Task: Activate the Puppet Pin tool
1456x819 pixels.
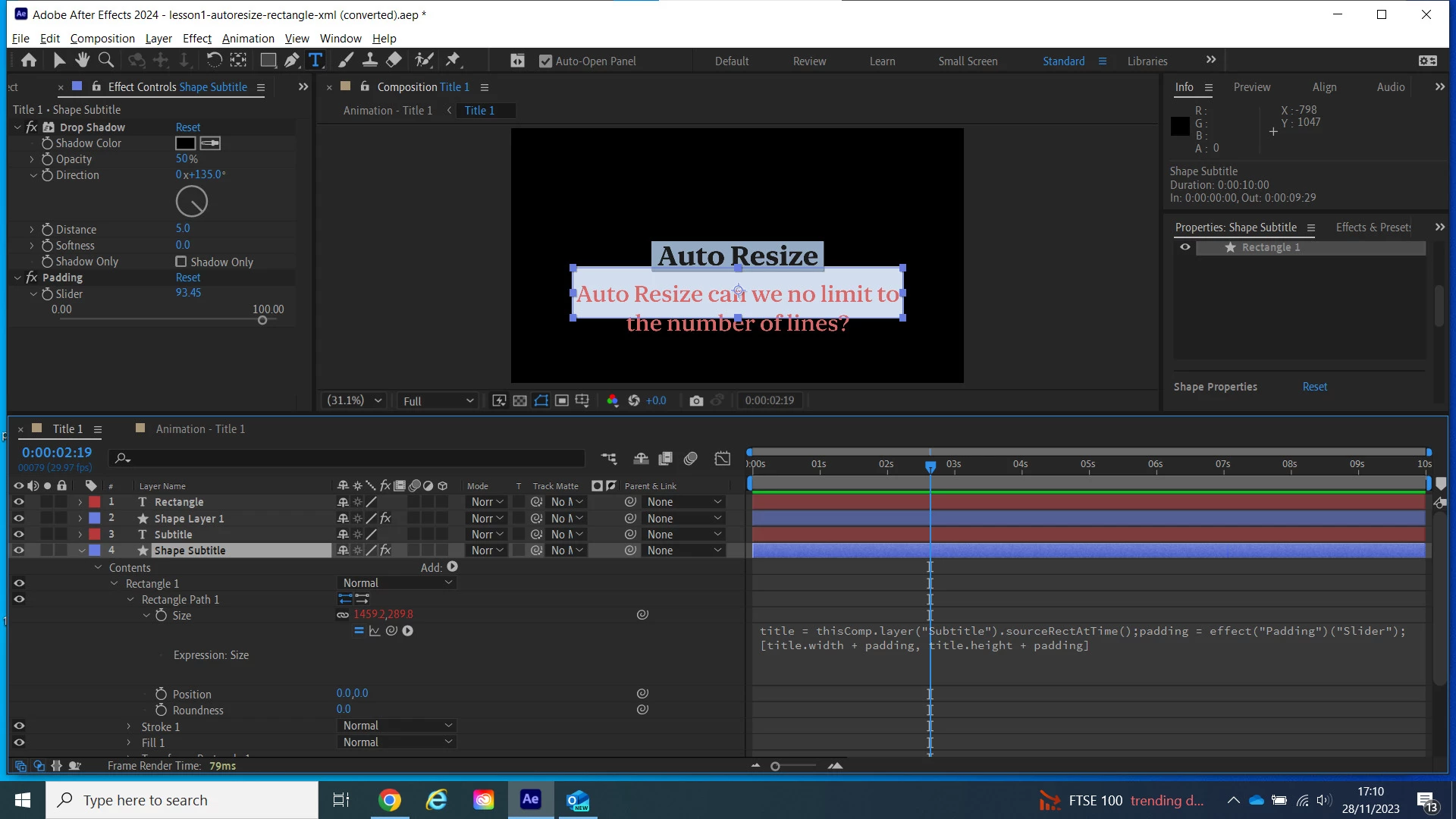Action: [x=453, y=61]
